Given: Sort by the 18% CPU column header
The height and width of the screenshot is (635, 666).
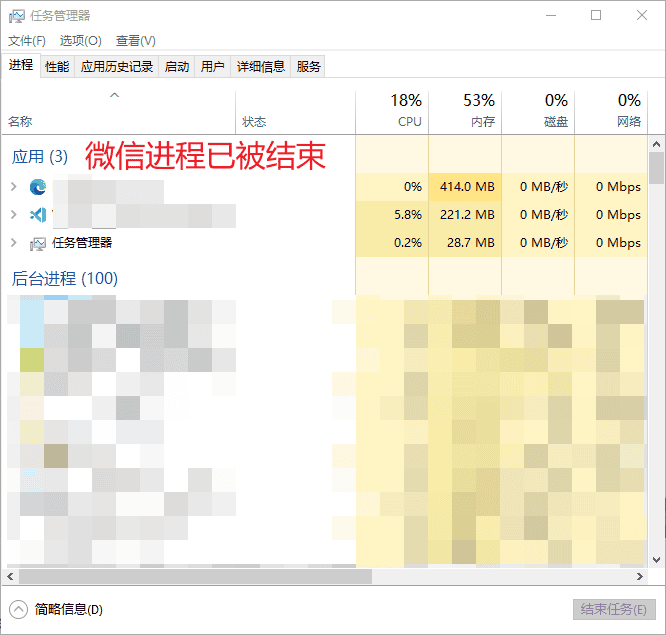Looking at the screenshot, I should [392, 113].
